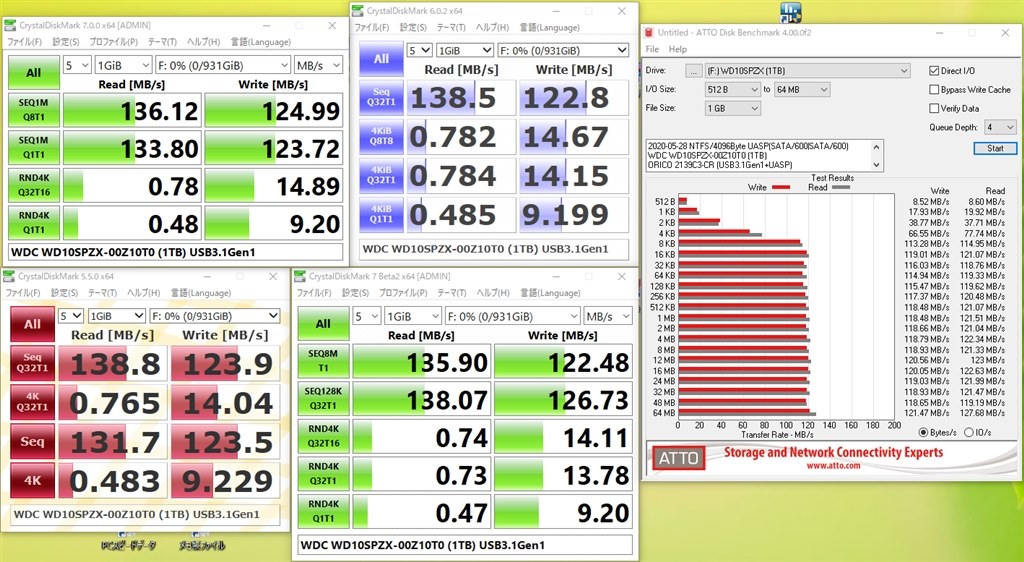The image size is (1024, 562).
Task: Click Start button in ATTO Disk Benchmark
Action: pos(995,148)
